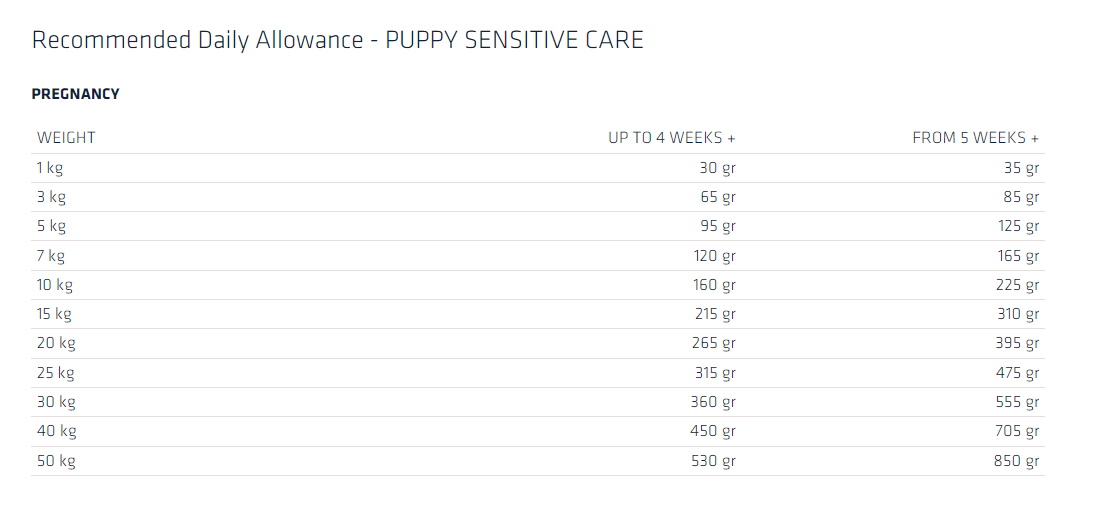Select the 850 gr value
This screenshot has height=508, width=1095.
[1018, 461]
